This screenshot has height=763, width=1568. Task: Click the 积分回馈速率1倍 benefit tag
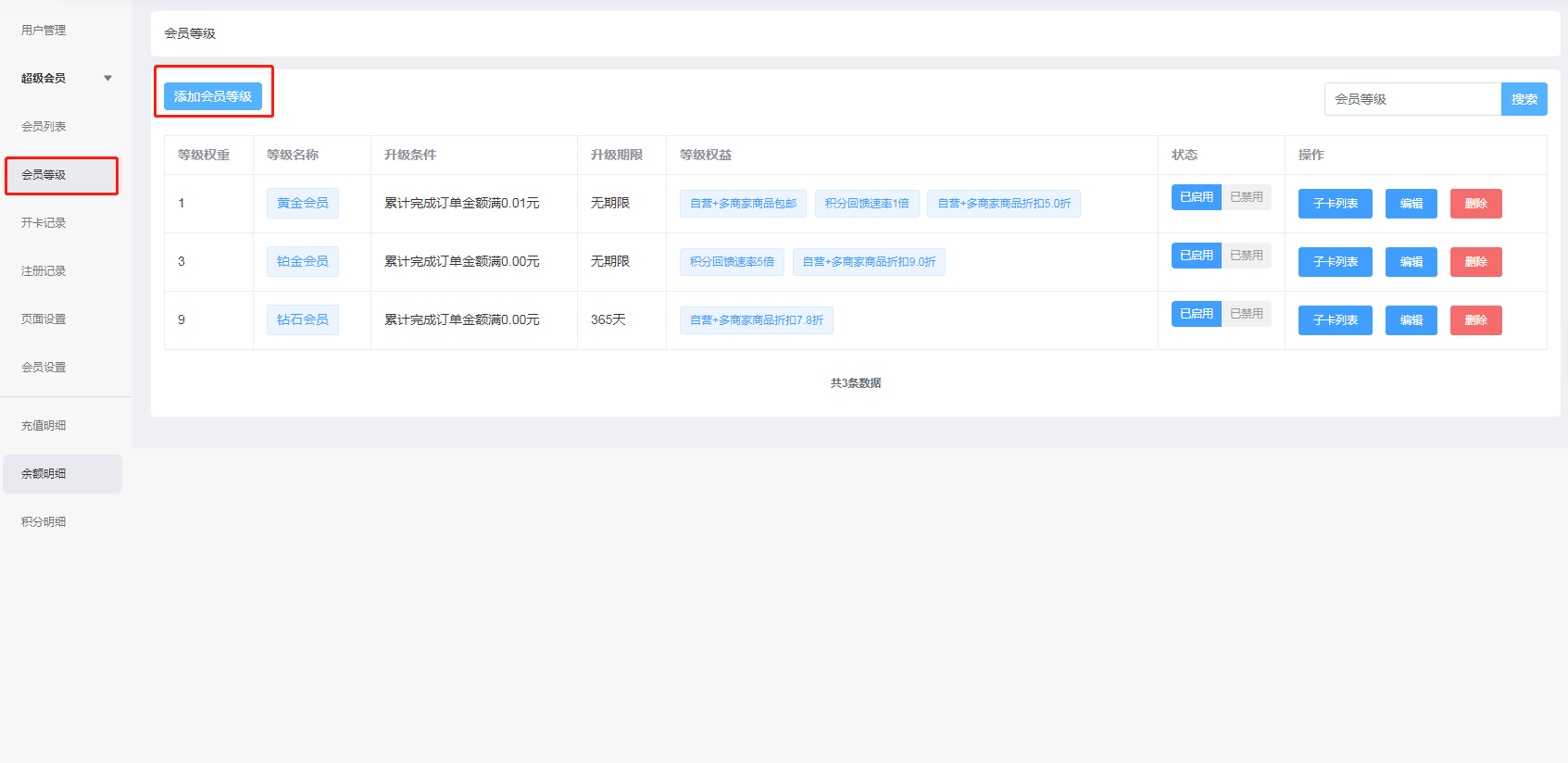tap(867, 204)
